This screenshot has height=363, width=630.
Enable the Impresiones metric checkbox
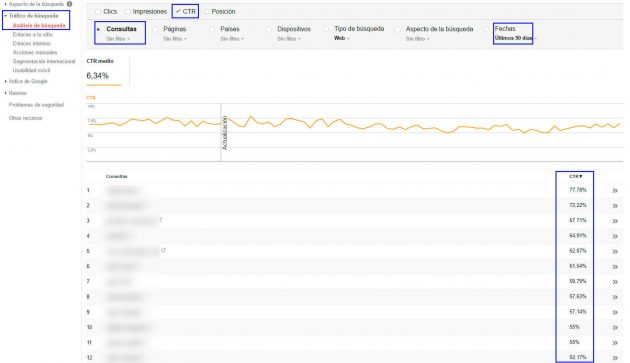click(127, 12)
